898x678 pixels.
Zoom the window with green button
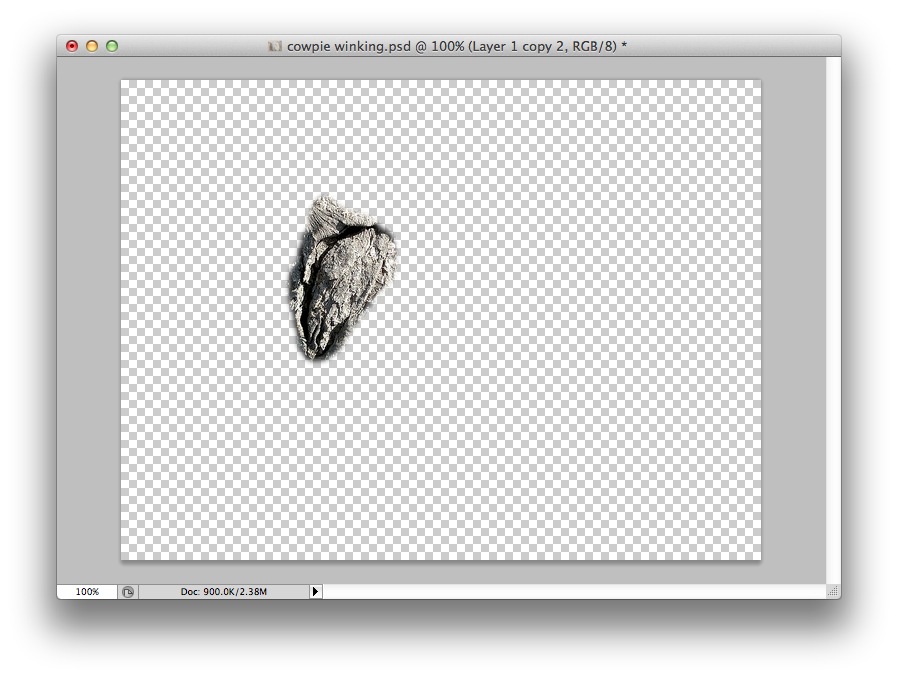coord(112,46)
